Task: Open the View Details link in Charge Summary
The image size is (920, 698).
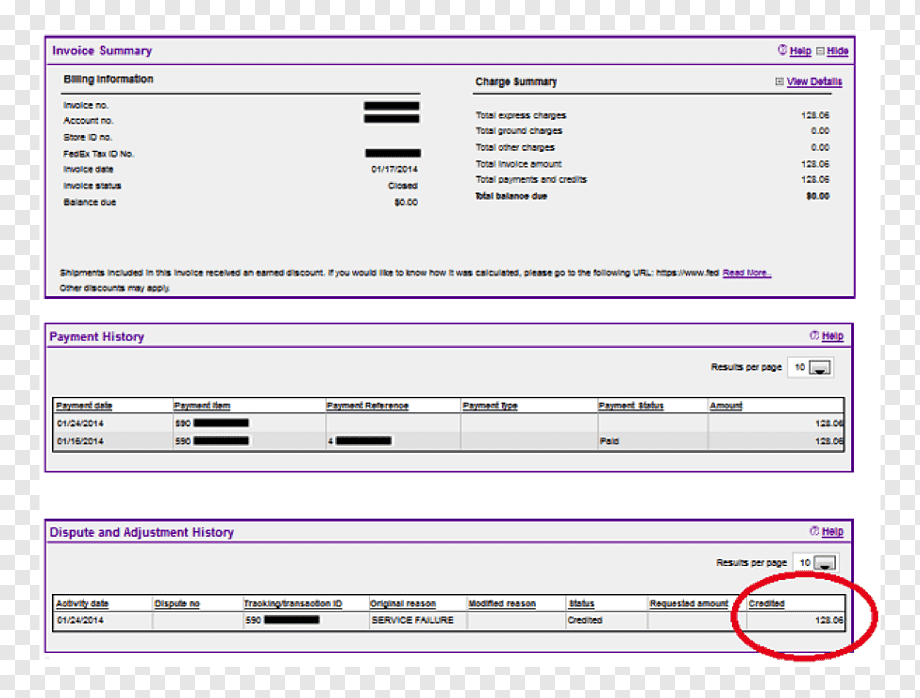Action: pos(814,82)
